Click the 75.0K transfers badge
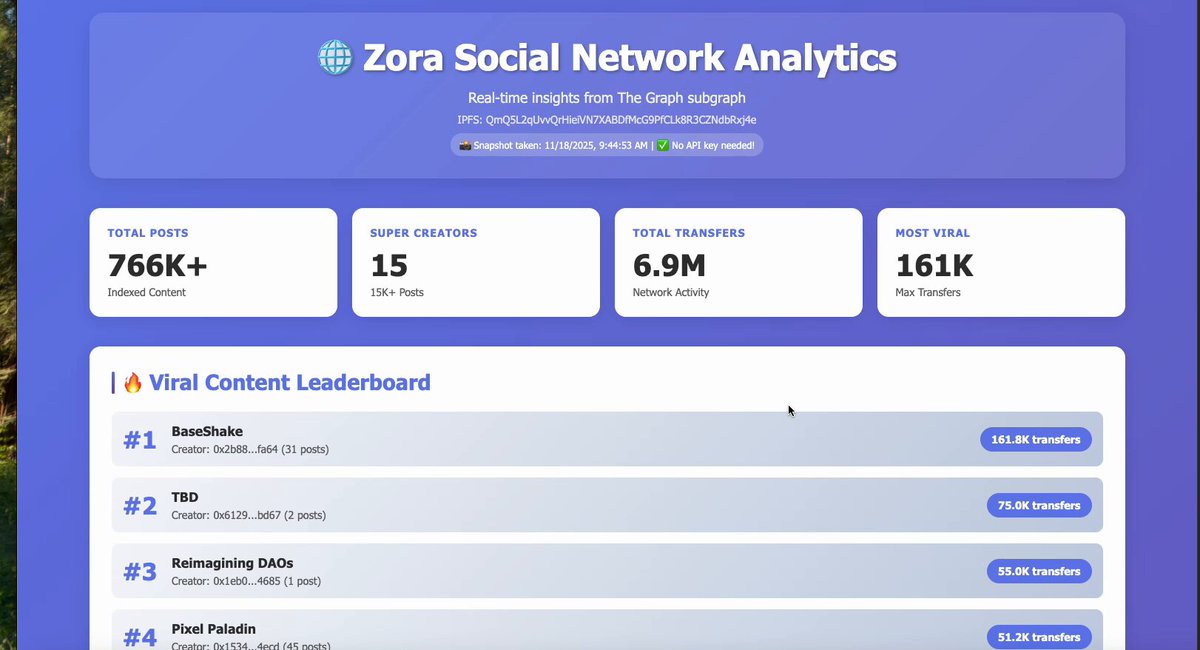Screen dimensions: 1200x650 coord(1039,505)
